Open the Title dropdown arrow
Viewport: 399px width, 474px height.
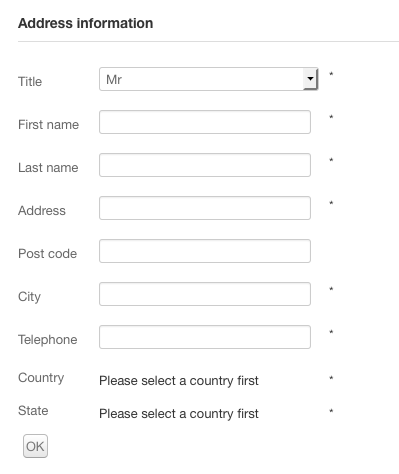tap(310, 79)
